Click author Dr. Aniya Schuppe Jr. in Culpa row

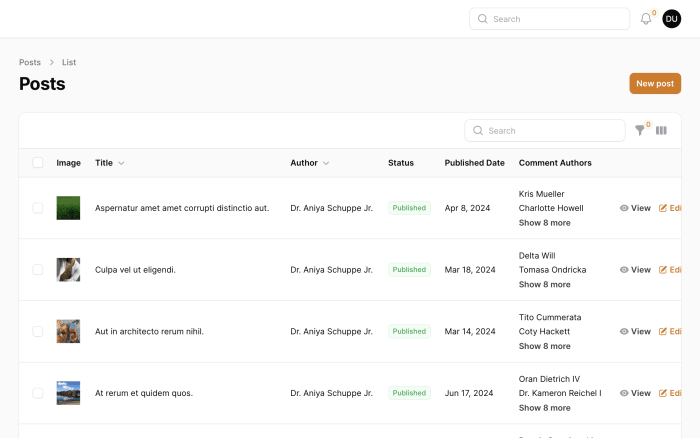(331, 270)
